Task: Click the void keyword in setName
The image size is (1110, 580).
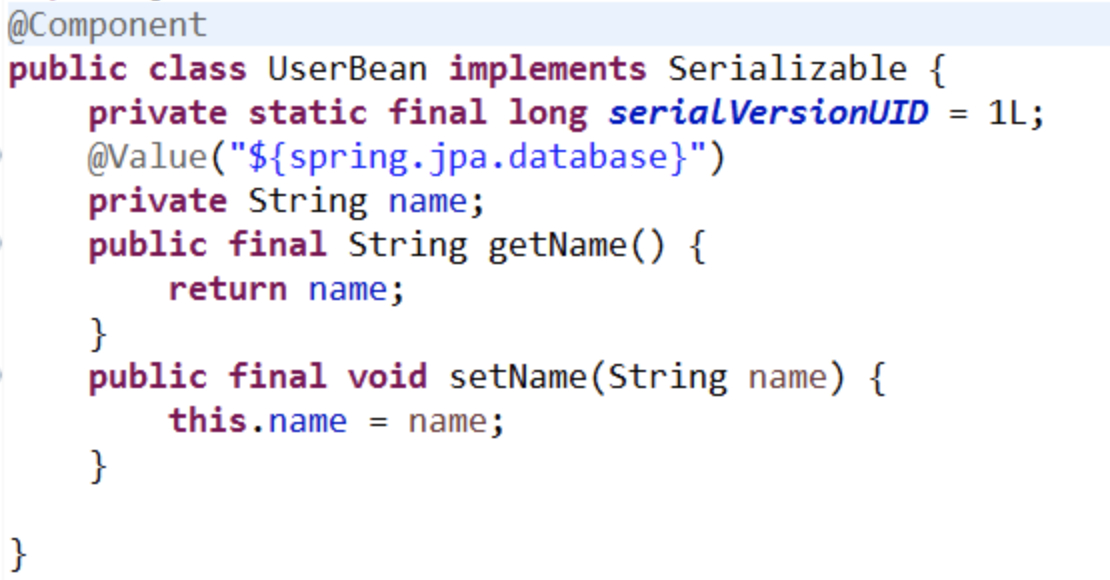Action: click(387, 377)
